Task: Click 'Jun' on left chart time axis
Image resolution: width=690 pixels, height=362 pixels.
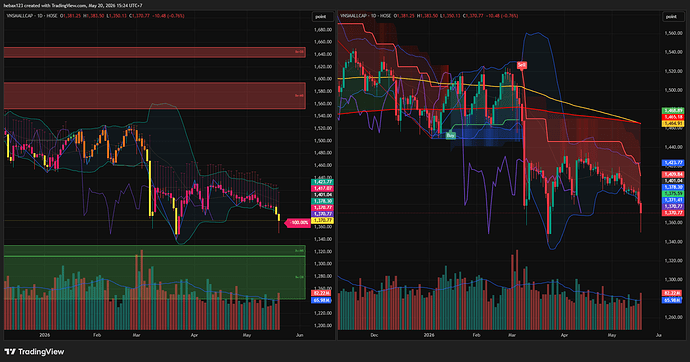Action: [x=300, y=335]
